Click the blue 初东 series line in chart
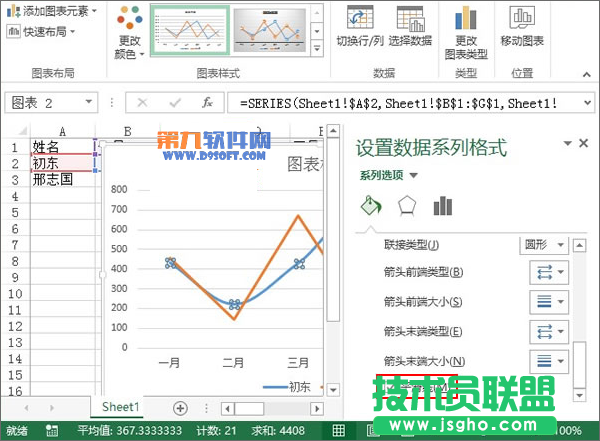The width and height of the screenshot is (600, 441). (x=268, y=290)
